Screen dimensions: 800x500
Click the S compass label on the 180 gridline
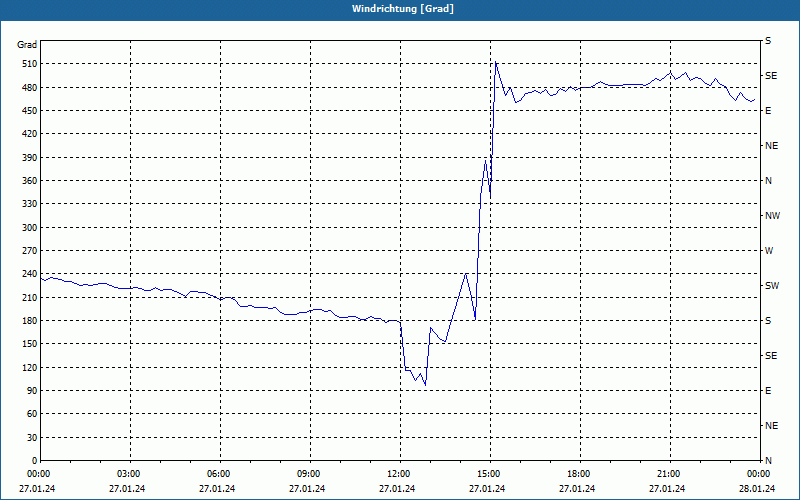point(768,321)
